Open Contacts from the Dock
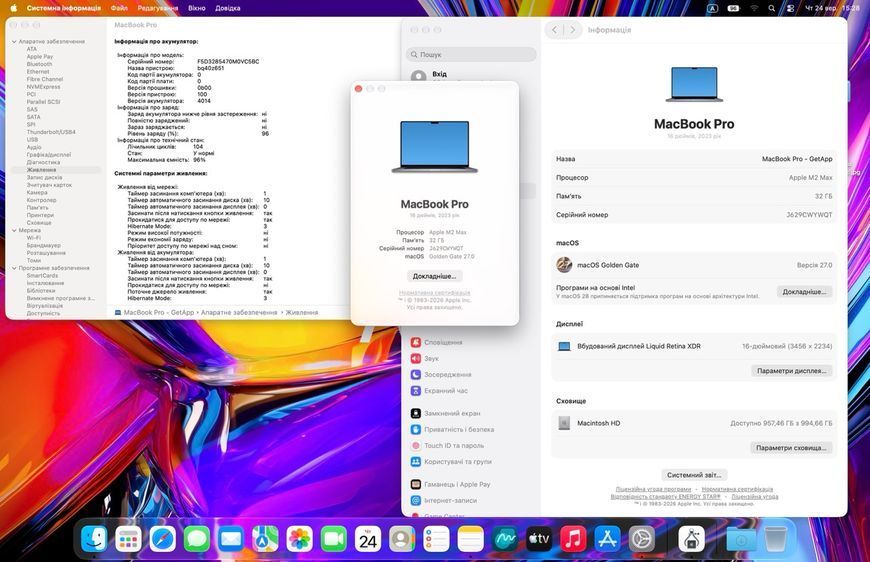 pos(402,539)
